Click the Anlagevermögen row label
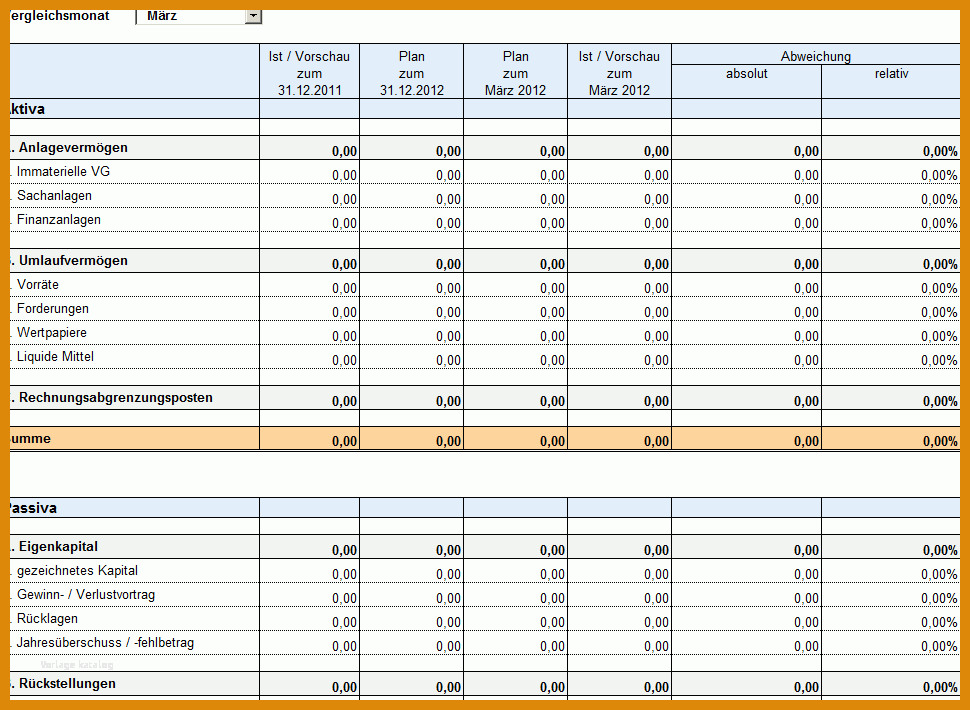 coord(73,148)
